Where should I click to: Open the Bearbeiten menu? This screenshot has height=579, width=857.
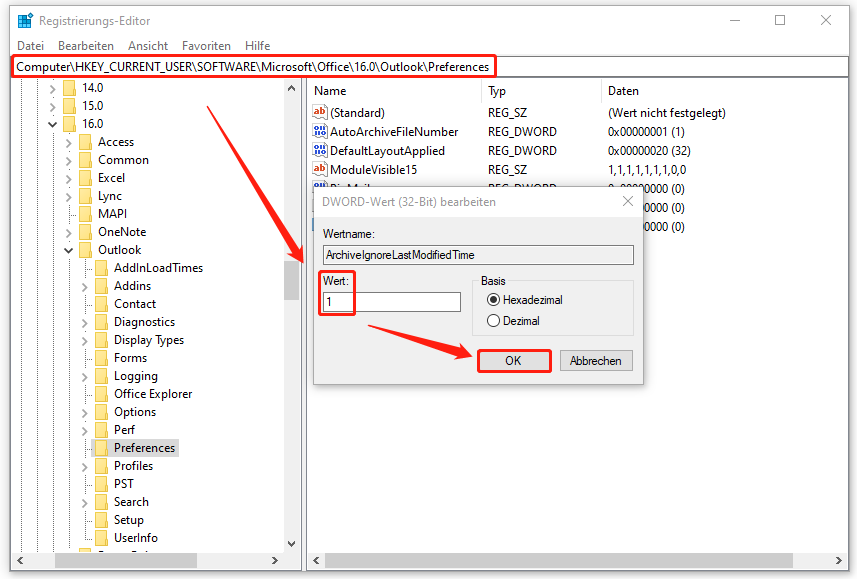tap(86, 46)
